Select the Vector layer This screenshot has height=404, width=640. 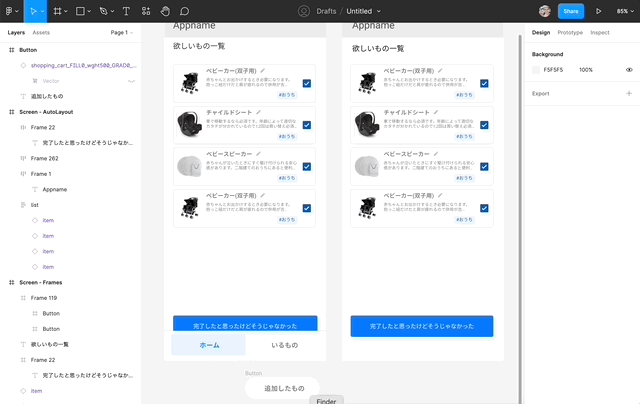tap(51, 81)
